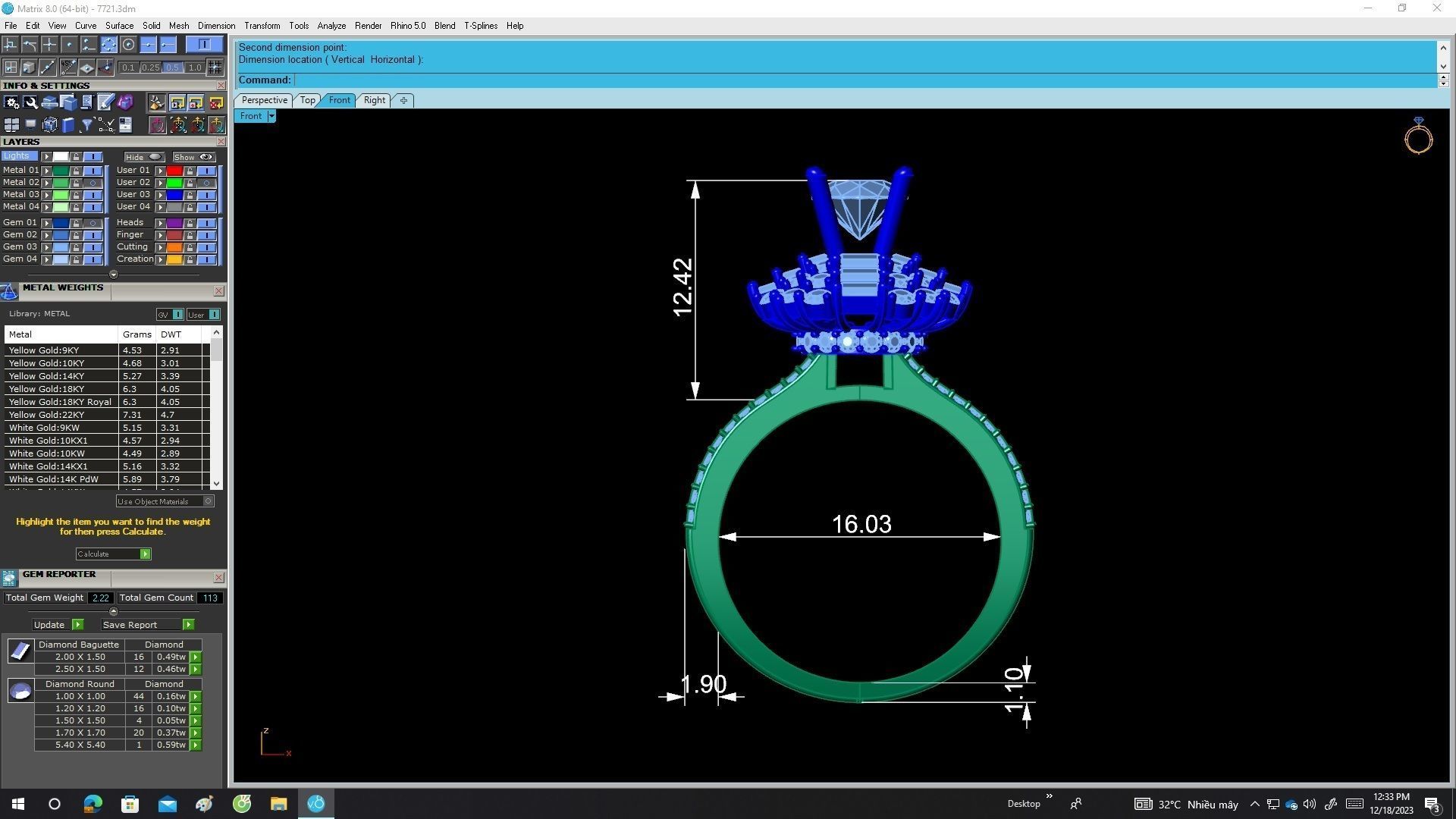The width and height of the screenshot is (1456, 819).
Task: Toggle the tangent osnap icon
Action: pyautogui.click(x=30, y=45)
